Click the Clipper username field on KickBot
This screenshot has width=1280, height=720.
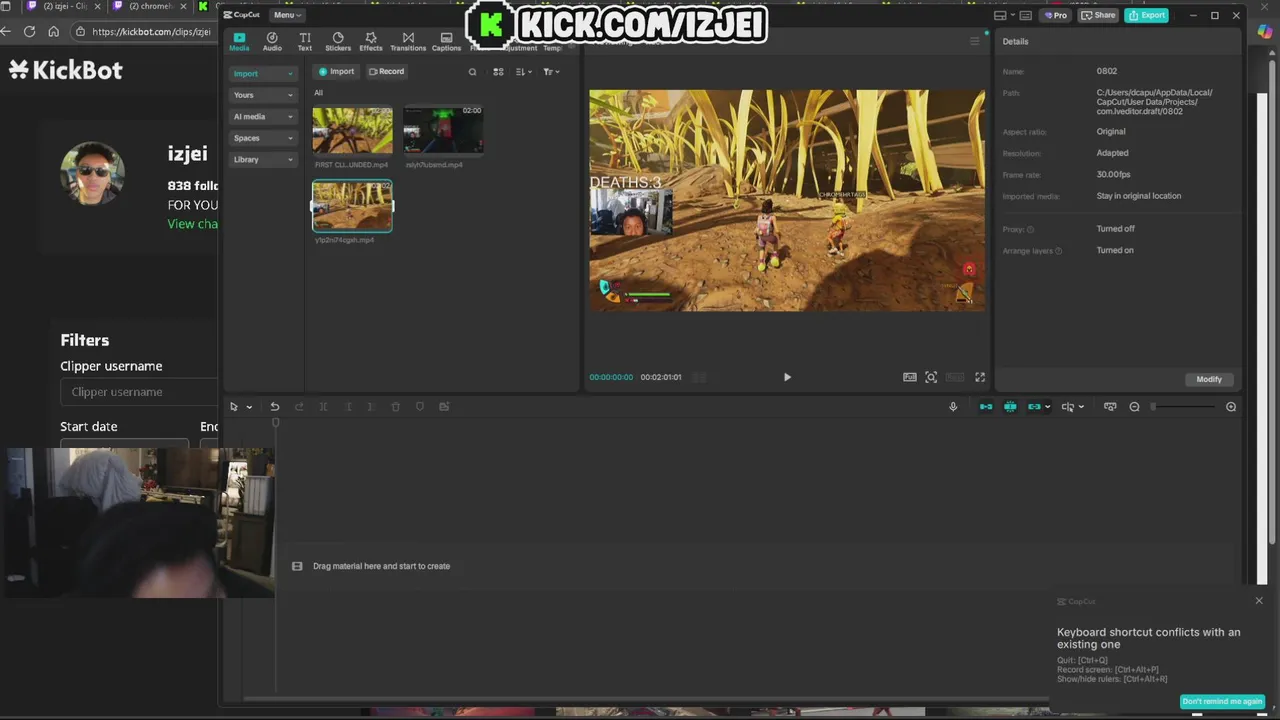coord(140,392)
